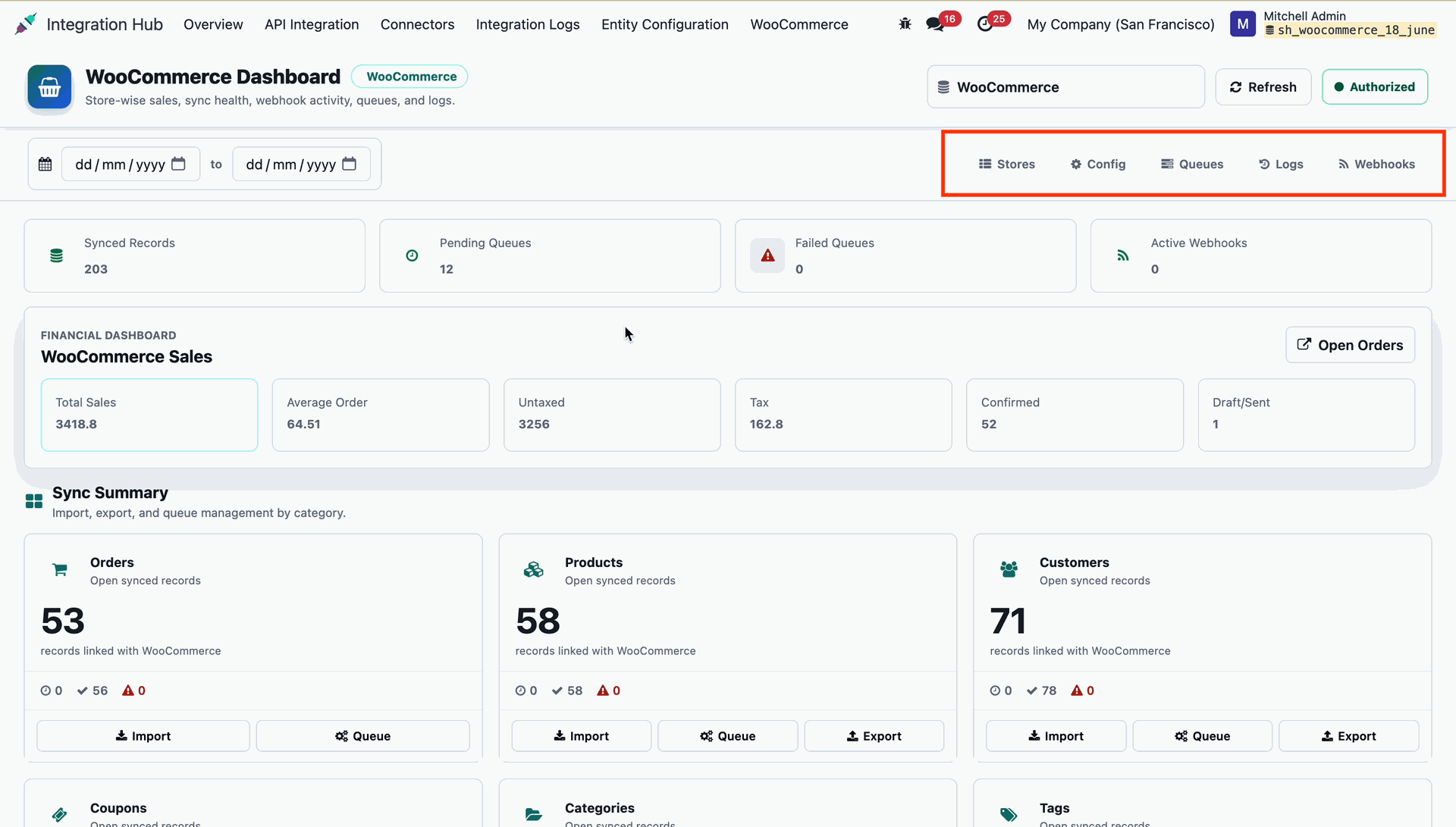Click the WooCommerce basket logo icon
Viewport: 1456px width, 827px height.
pyautogui.click(x=49, y=87)
